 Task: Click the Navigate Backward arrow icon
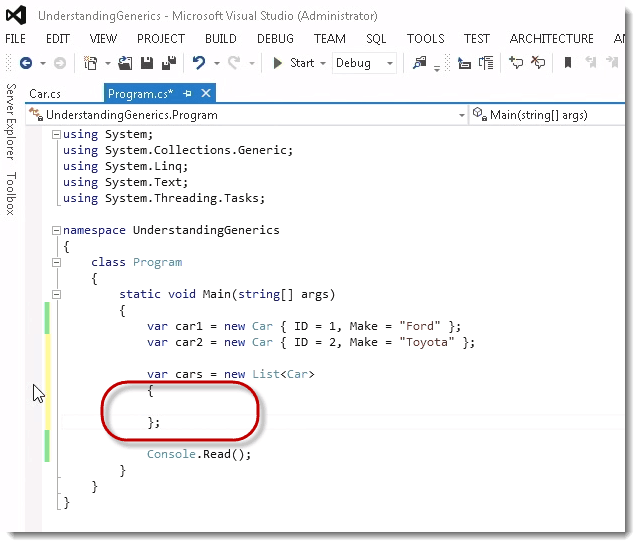[x=26, y=63]
